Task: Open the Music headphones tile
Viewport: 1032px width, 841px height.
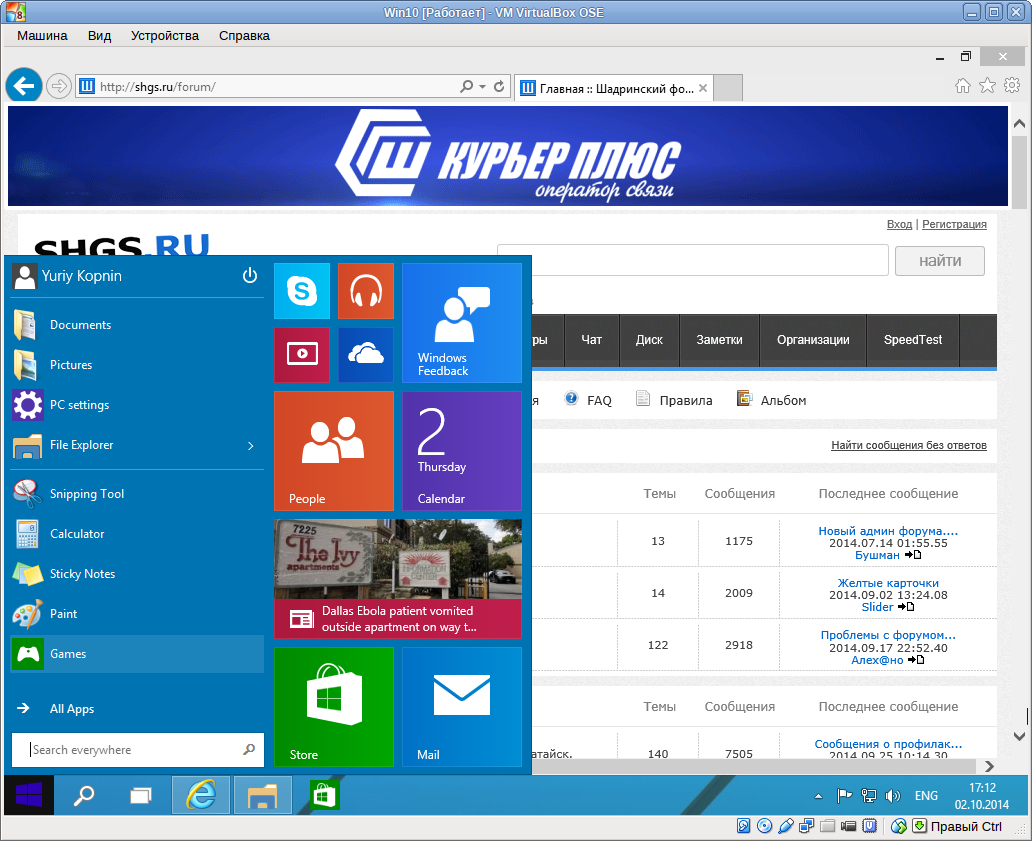Action: click(x=366, y=291)
